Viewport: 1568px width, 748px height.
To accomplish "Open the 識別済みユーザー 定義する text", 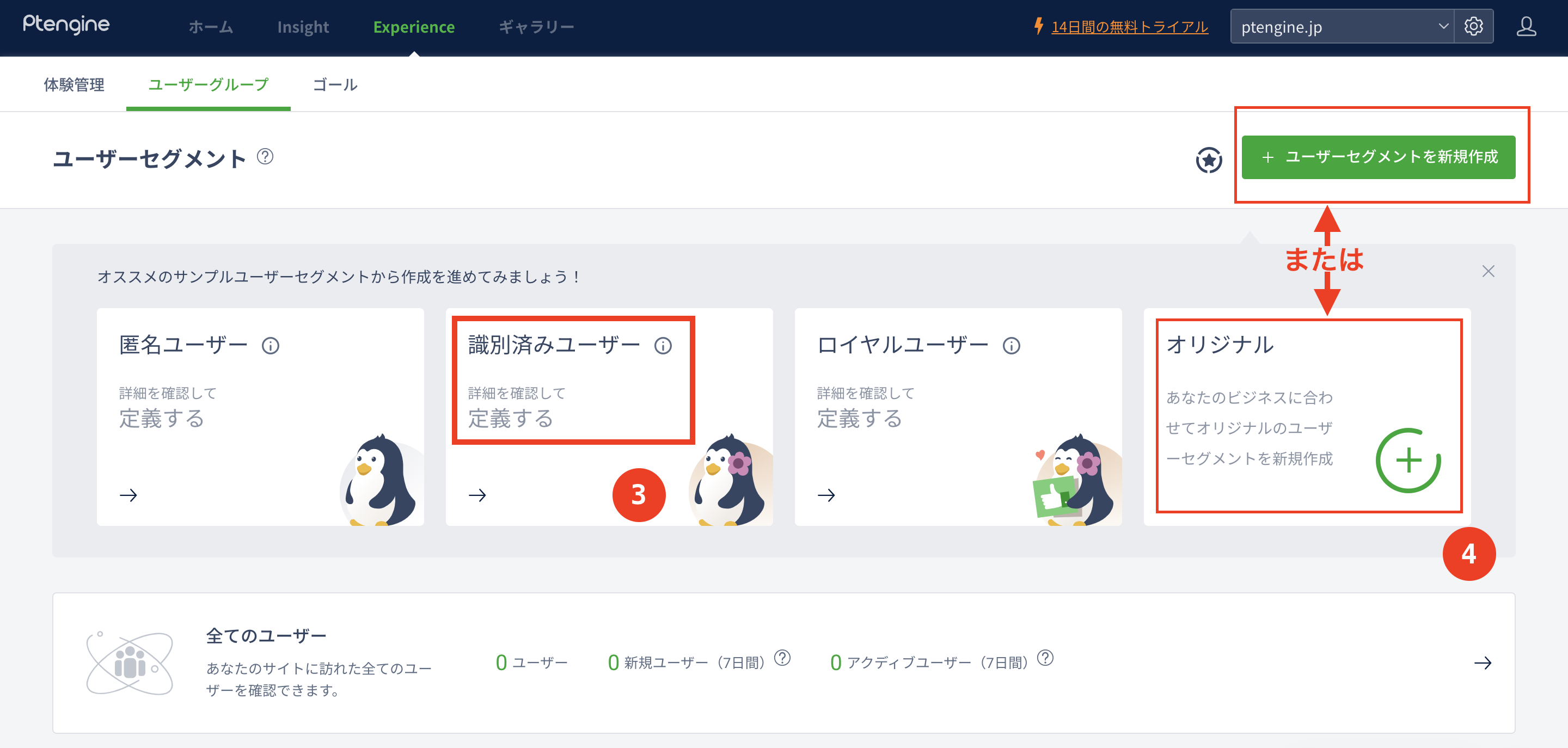I will 510,419.
